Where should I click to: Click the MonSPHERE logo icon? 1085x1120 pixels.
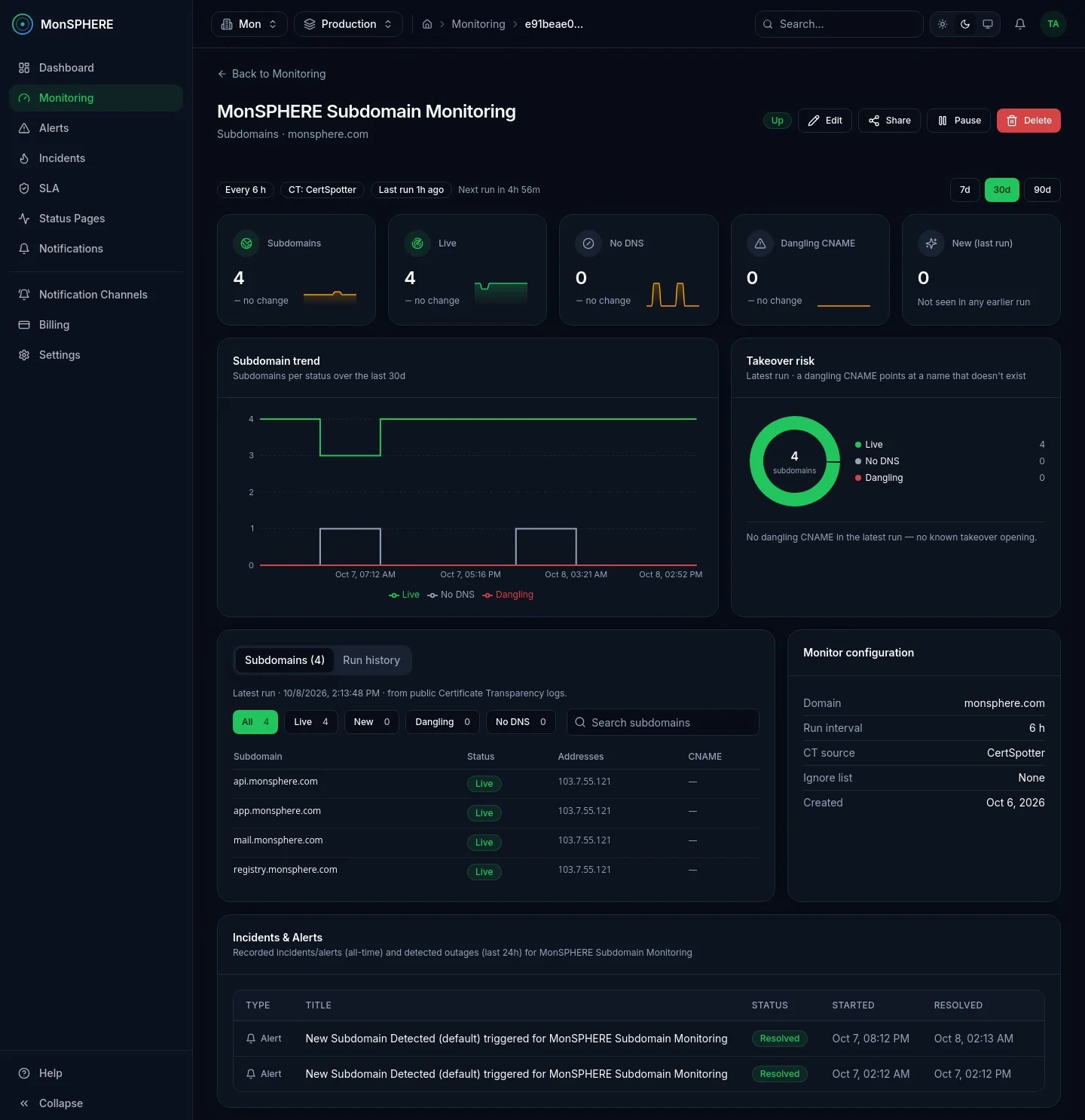click(23, 24)
